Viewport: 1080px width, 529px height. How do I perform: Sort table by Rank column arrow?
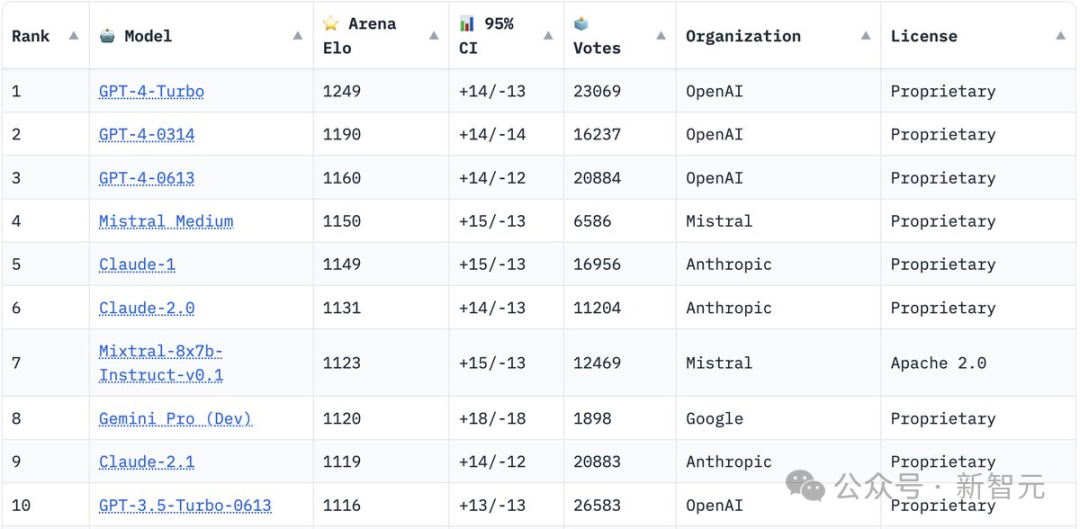[x=73, y=36]
